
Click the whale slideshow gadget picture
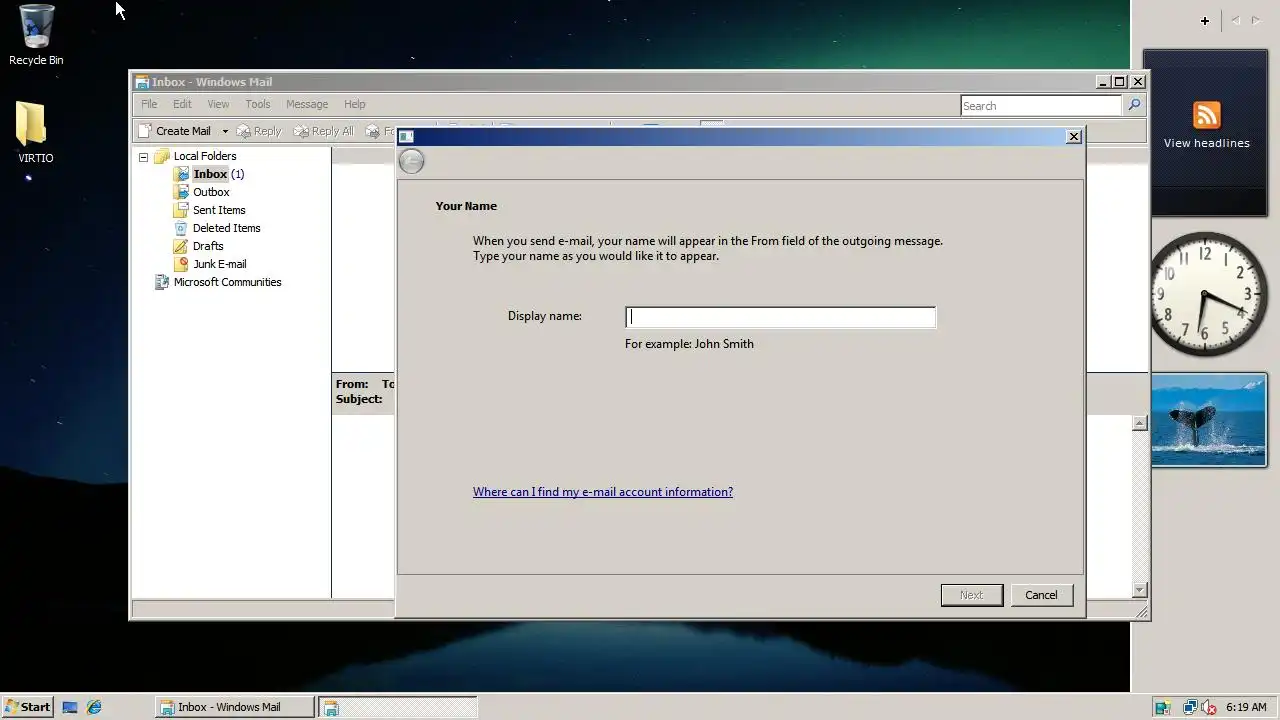[x=1209, y=420]
